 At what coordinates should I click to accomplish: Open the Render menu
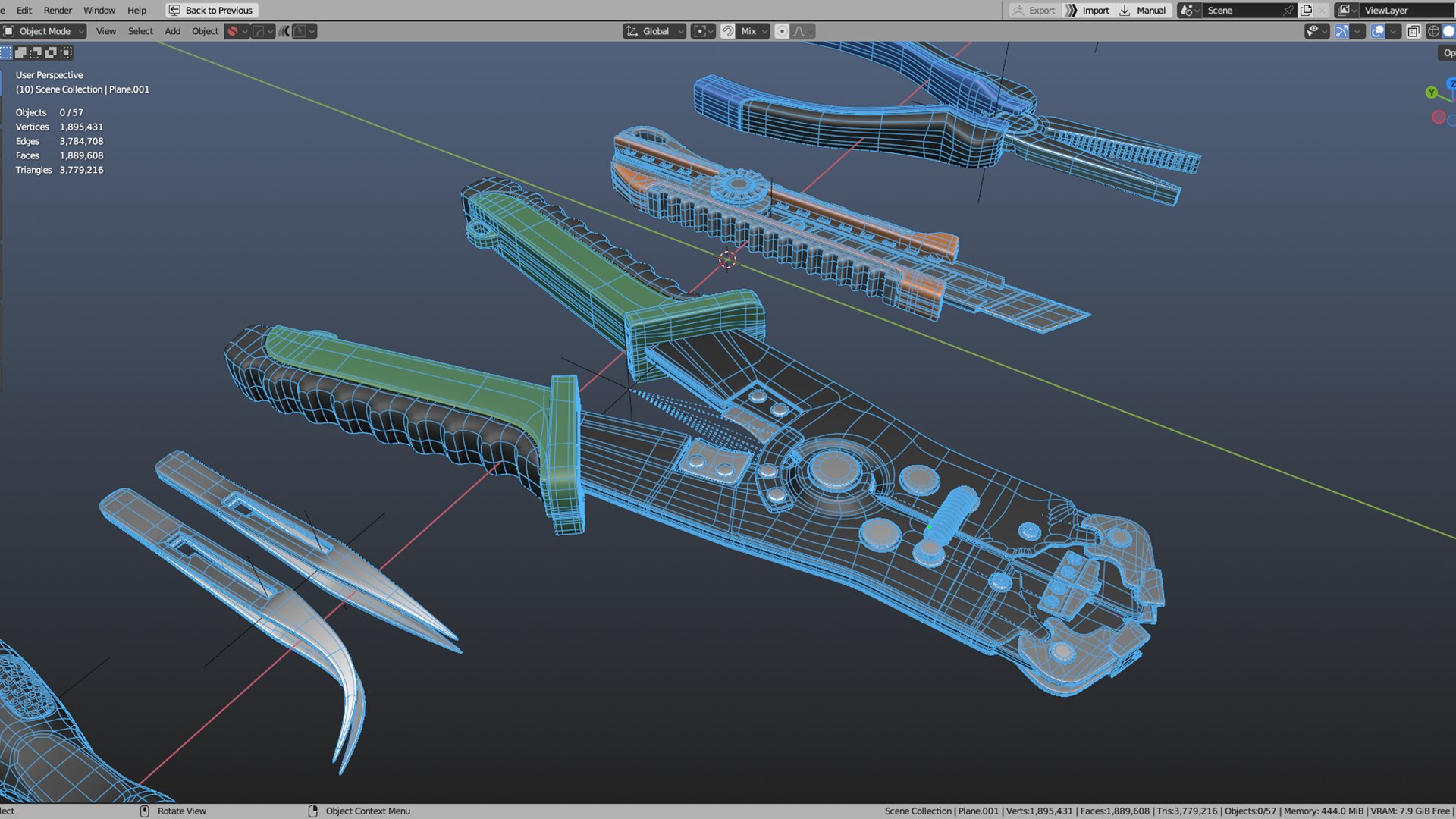[x=58, y=10]
